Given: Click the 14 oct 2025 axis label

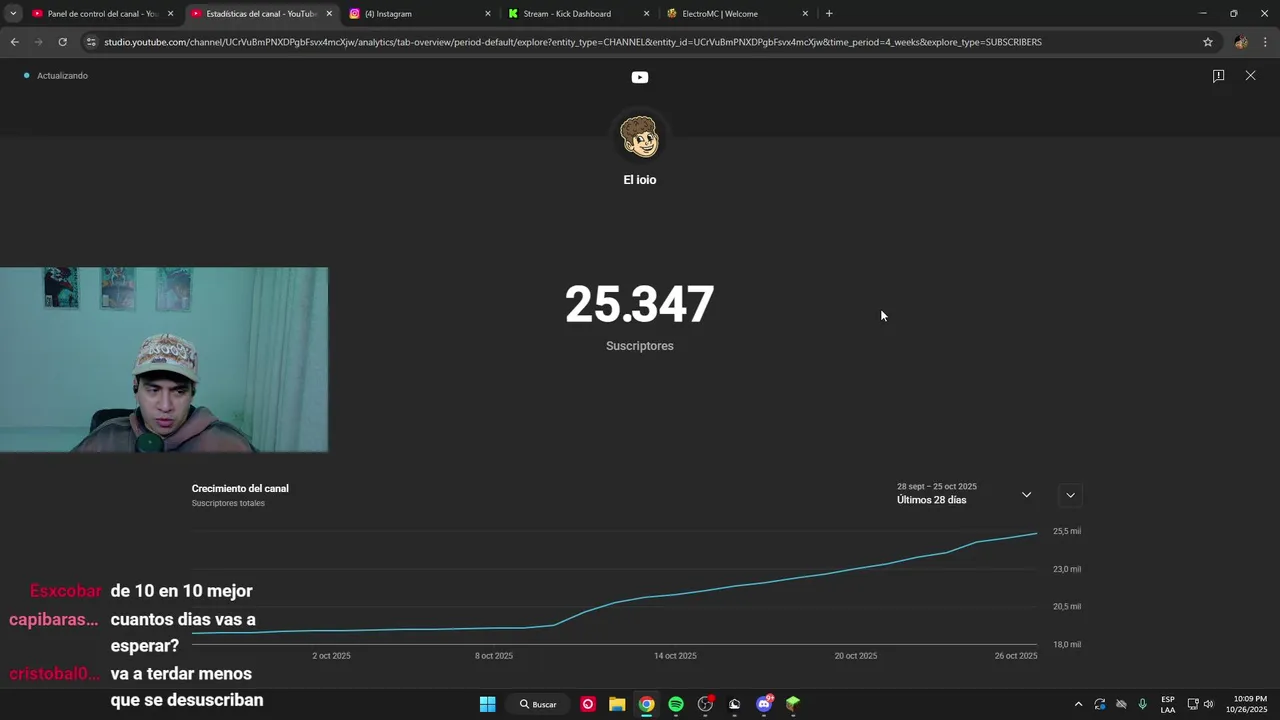Looking at the screenshot, I should tap(675, 656).
